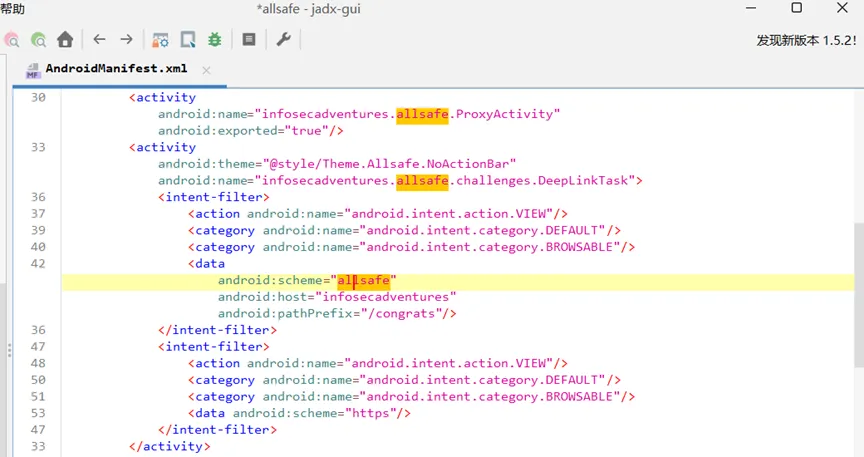Click the android:pathPrefix="/congrats" line

(337, 313)
